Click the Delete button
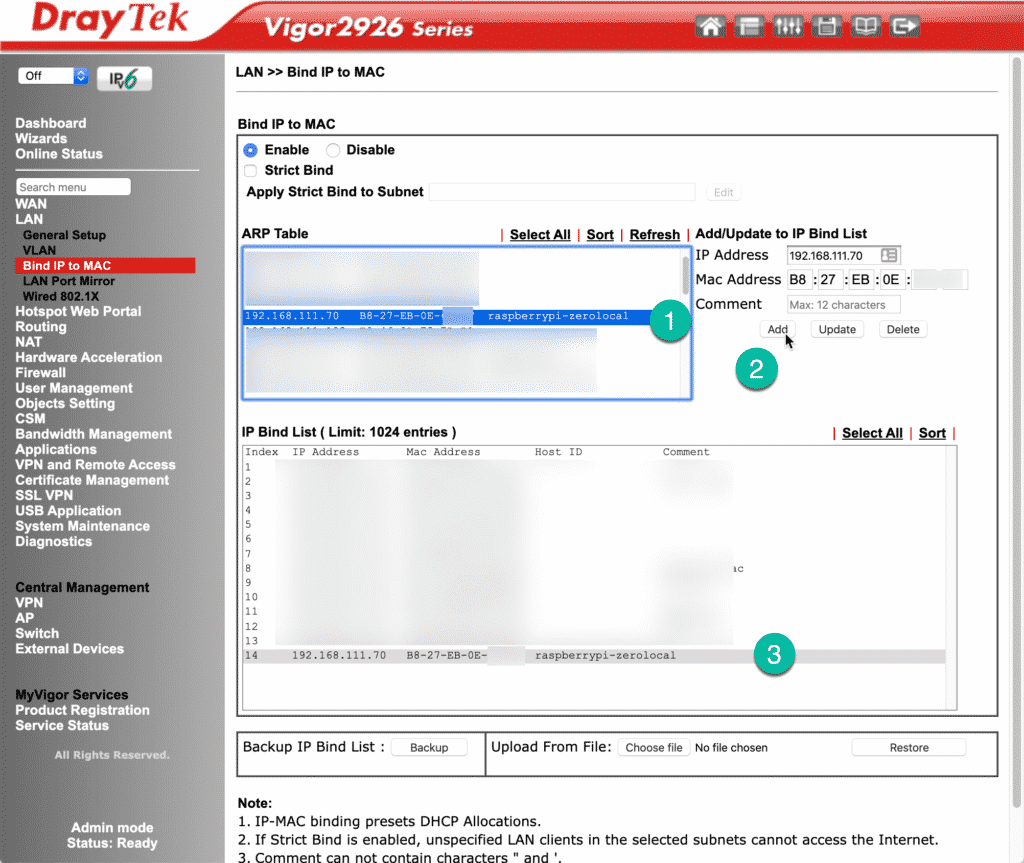The image size is (1024, 863). [x=903, y=329]
